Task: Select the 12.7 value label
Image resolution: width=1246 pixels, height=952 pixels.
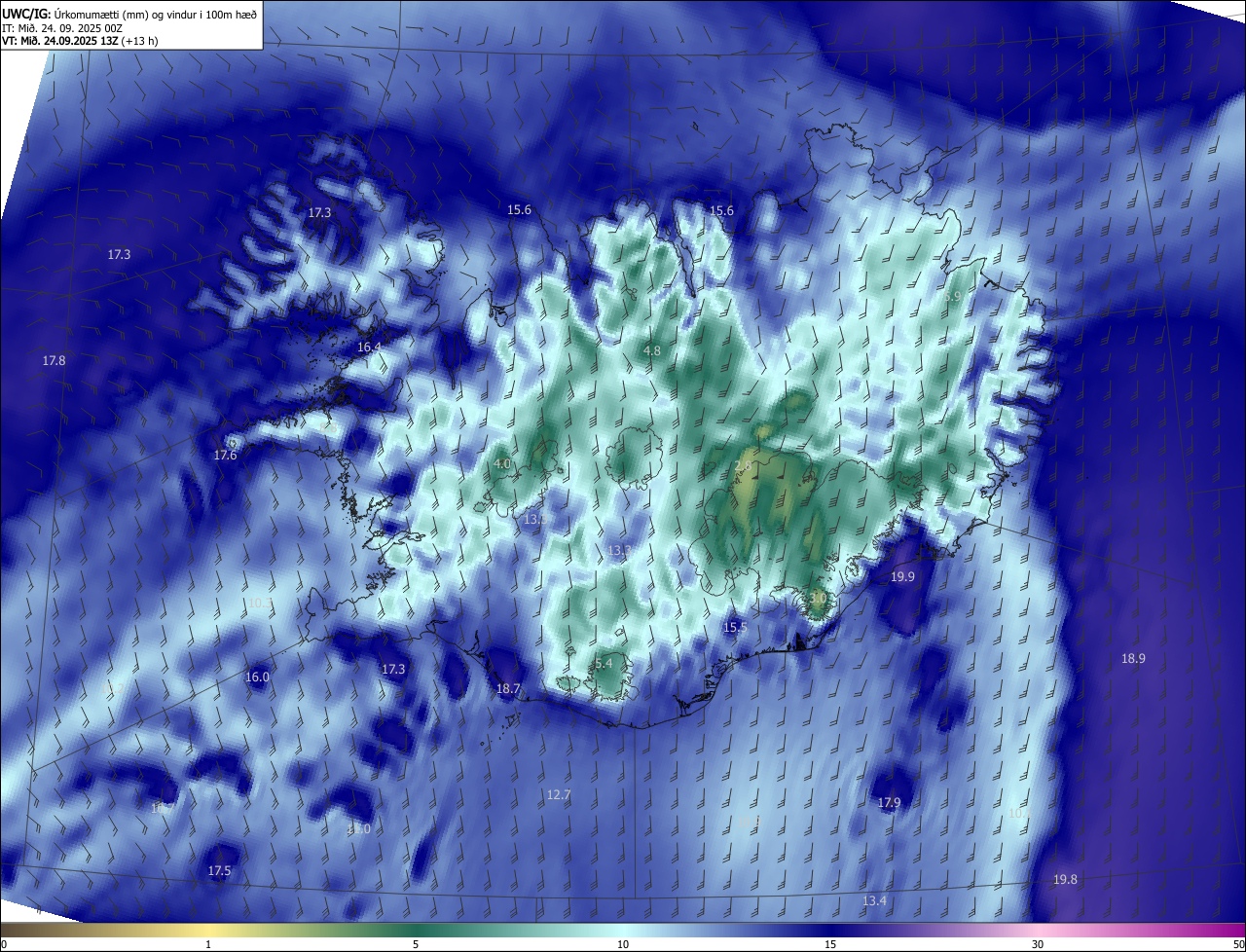Action: tap(558, 795)
